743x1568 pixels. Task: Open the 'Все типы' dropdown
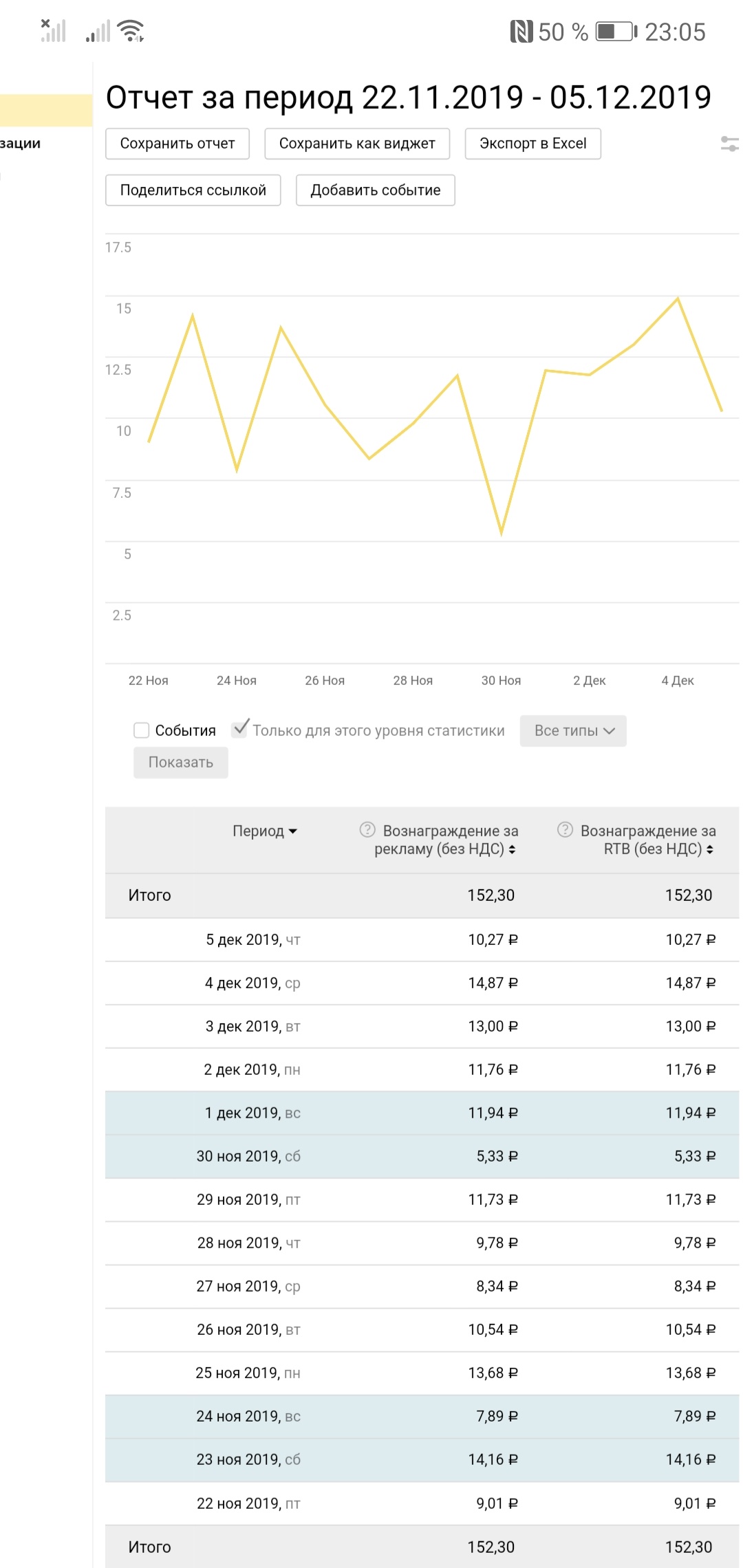point(573,730)
